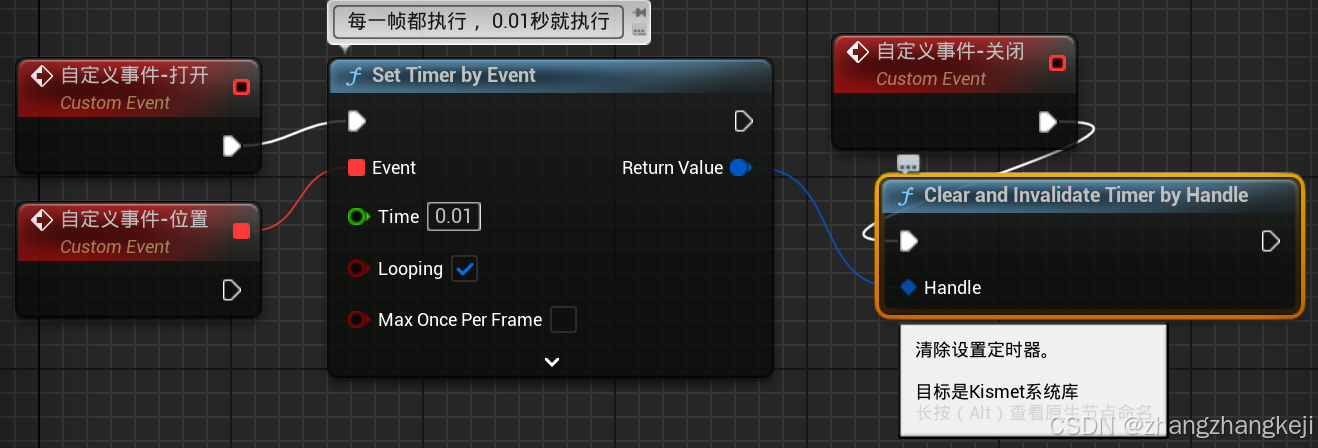Click the Return Value label
This screenshot has height=448, width=1318.
click(x=672, y=168)
